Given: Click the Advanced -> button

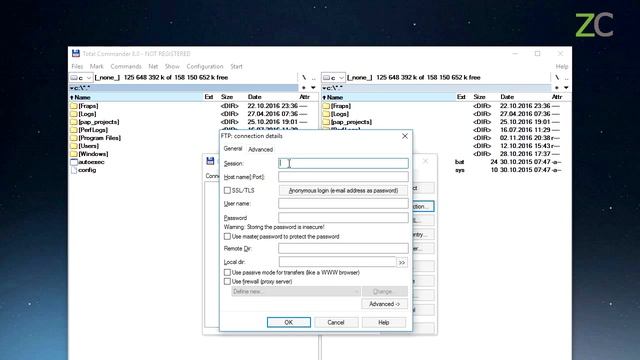Looking at the screenshot, I should [384, 304].
